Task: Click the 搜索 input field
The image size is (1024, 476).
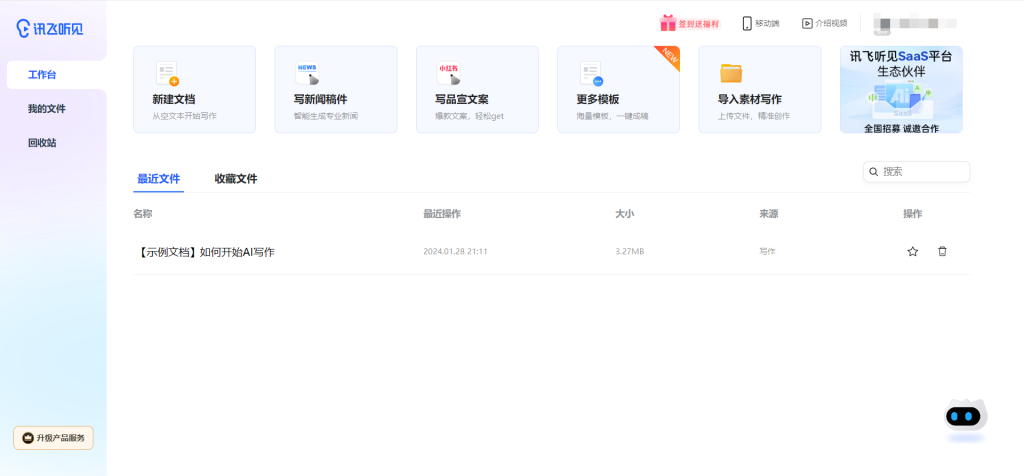Action: [916, 172]
